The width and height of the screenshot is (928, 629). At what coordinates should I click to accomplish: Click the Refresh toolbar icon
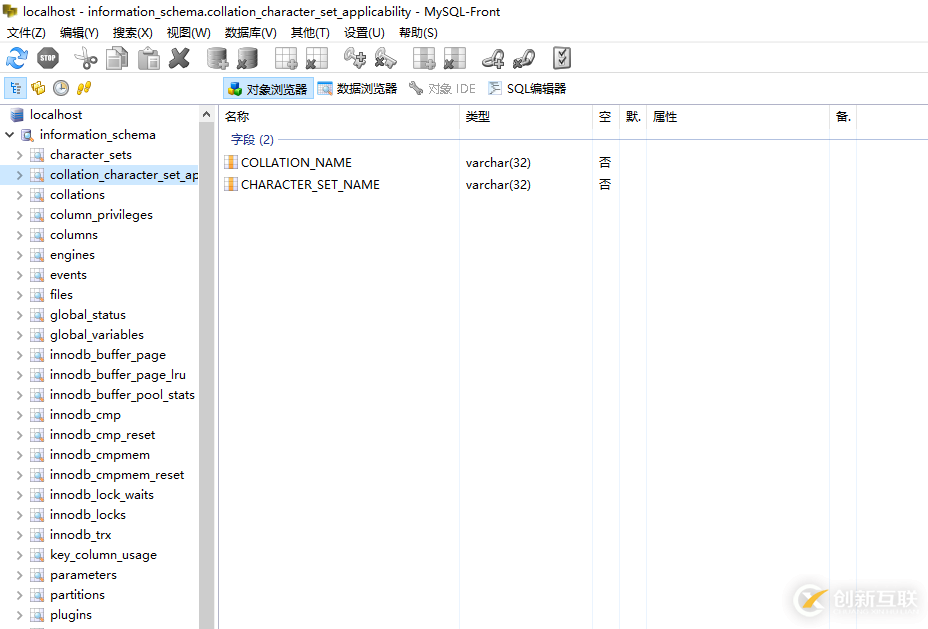pos(17,58)
